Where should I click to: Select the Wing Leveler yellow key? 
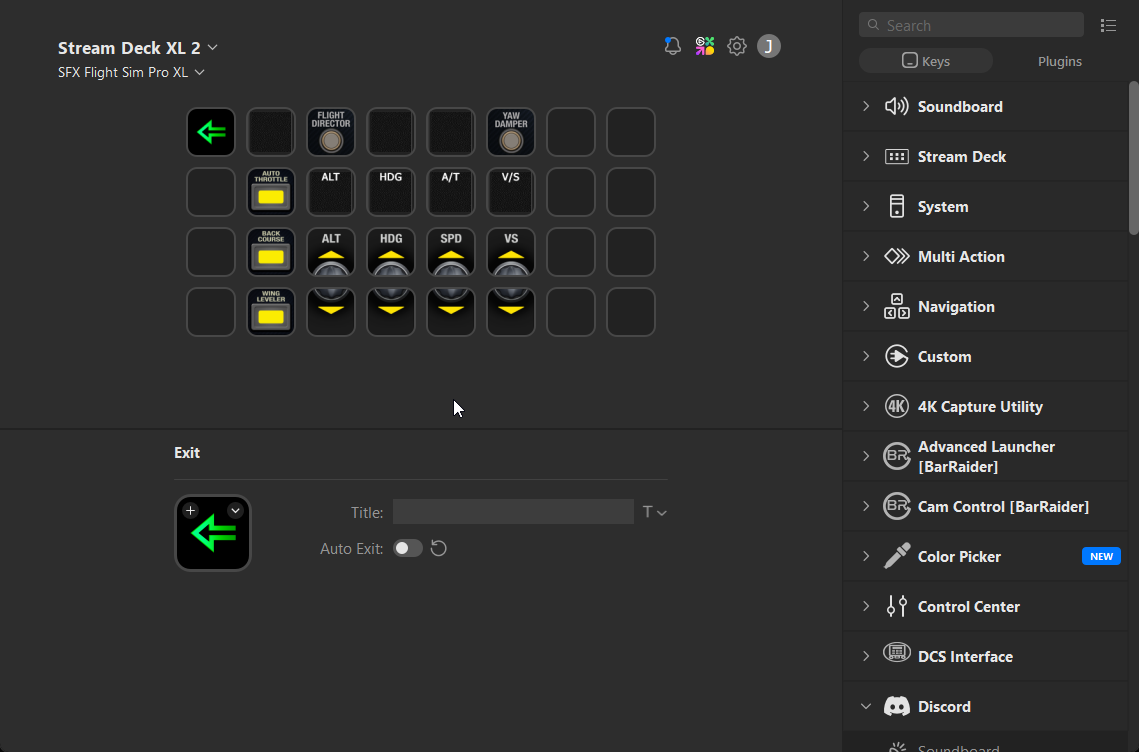(x=271, y=312)
